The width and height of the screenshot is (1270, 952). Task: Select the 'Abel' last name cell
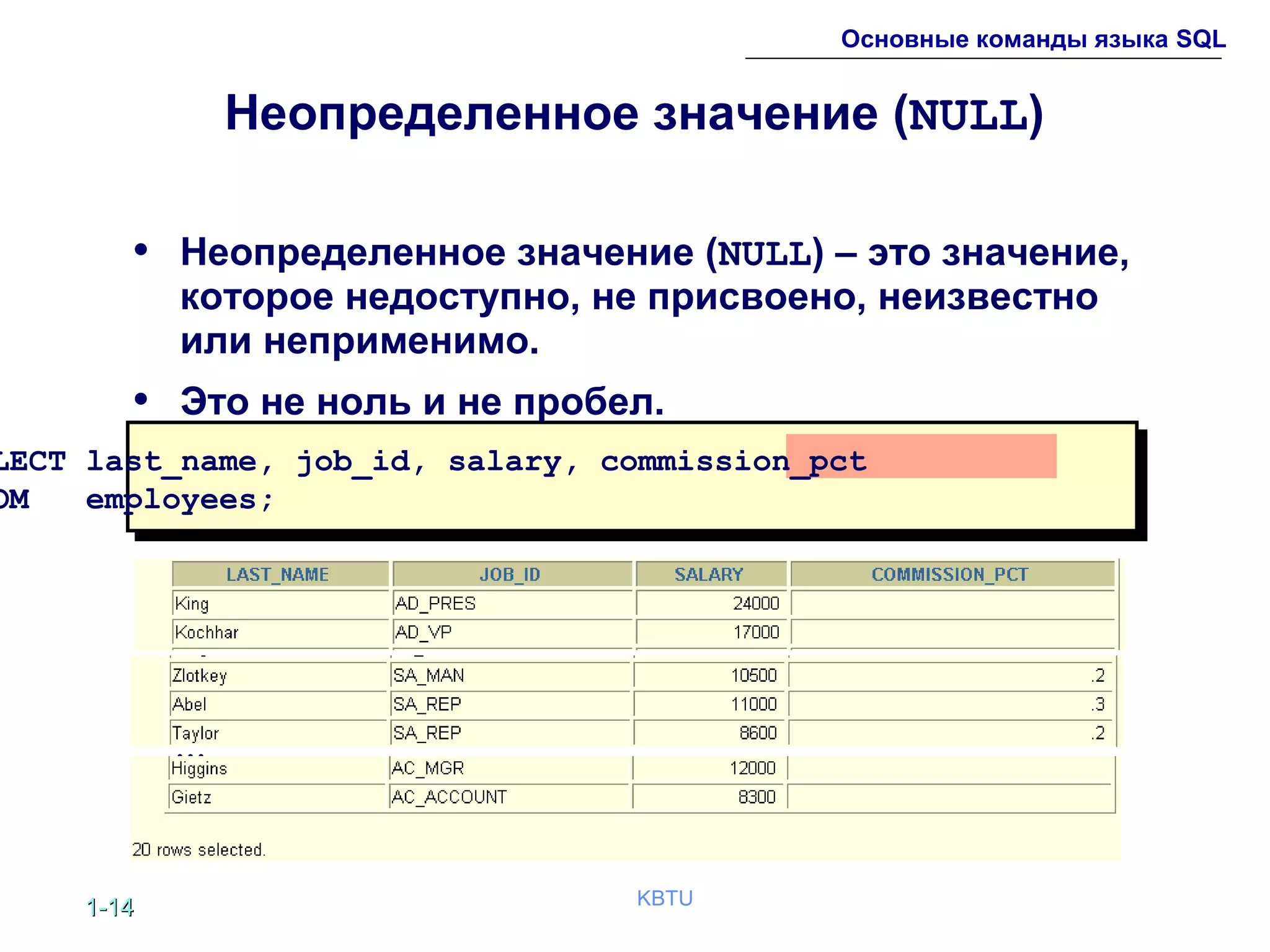(278, 704)
